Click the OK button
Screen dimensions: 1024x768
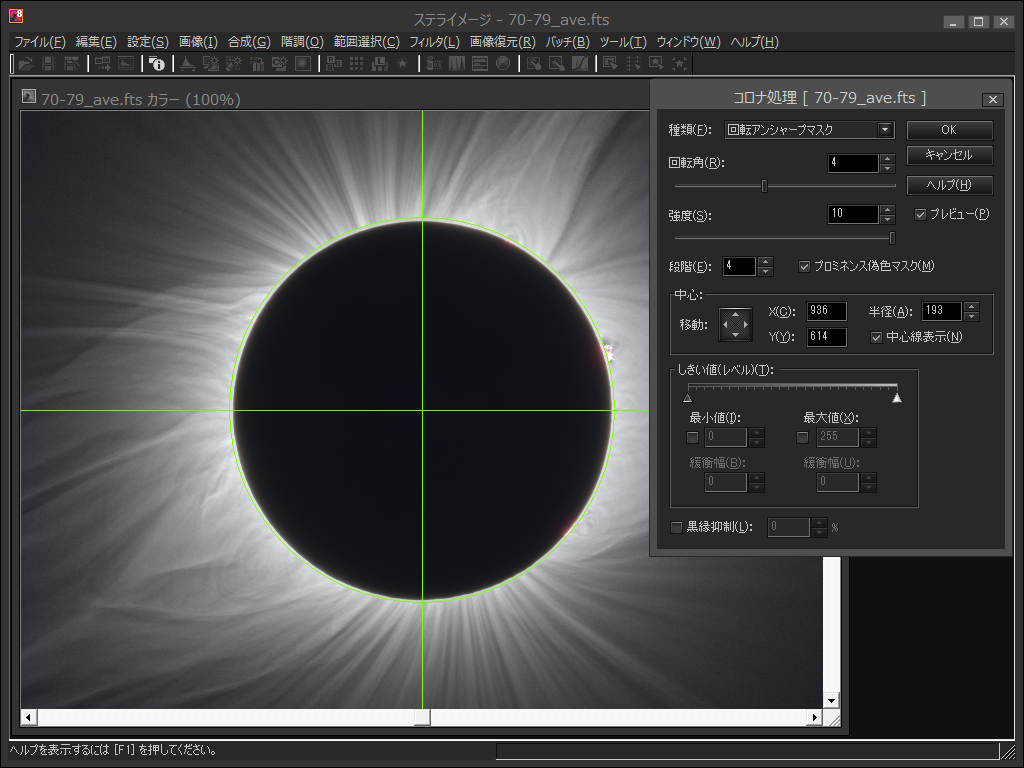pos(949,130)
